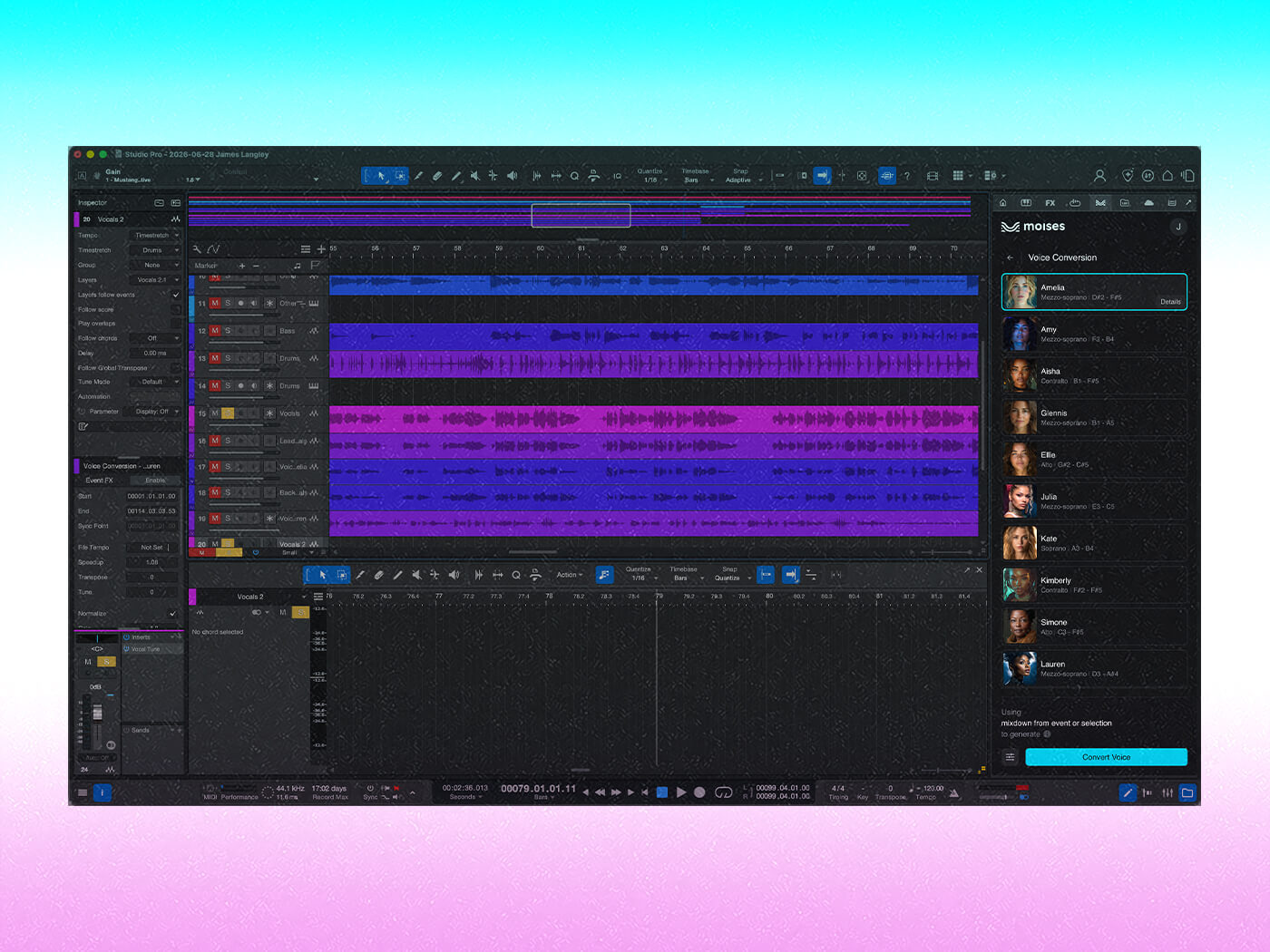Adjust the inspector pan control
This screenshot has width=1270, height=952.
pos(97,638)
